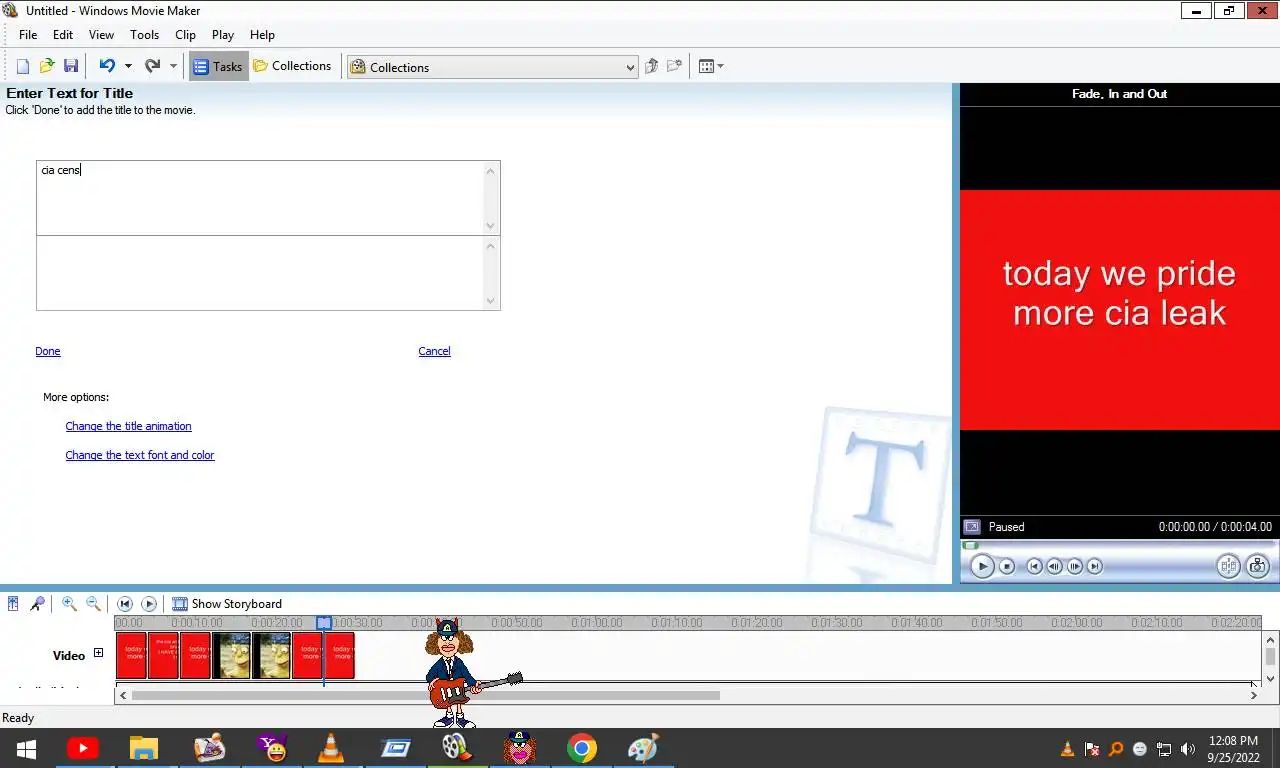Open the Collections combo box

(492, 67)
